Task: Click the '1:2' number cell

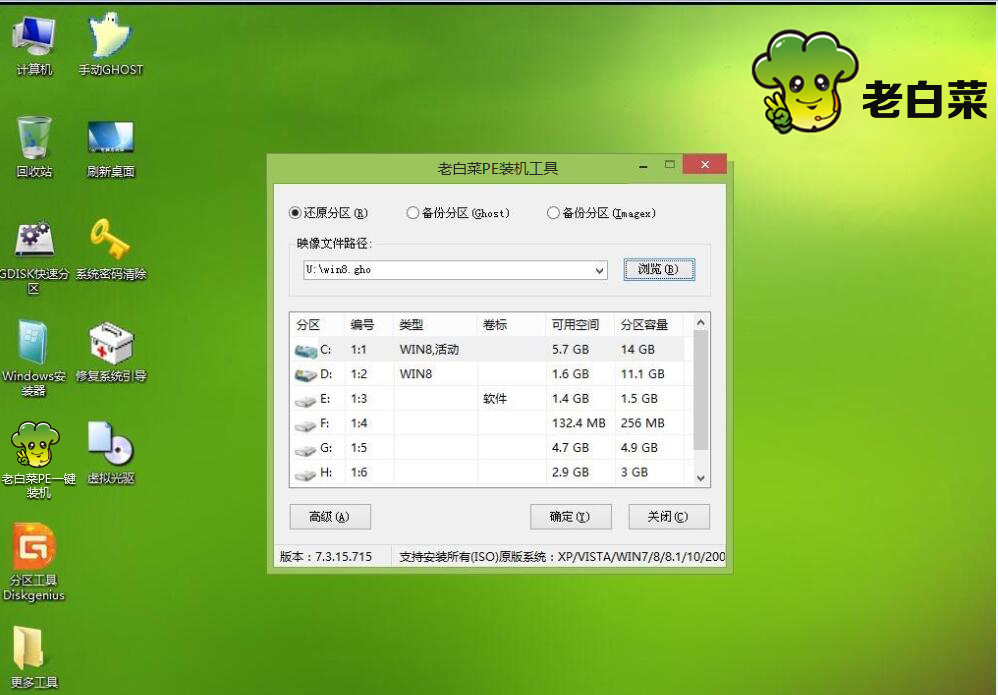Action: point(358,374)
